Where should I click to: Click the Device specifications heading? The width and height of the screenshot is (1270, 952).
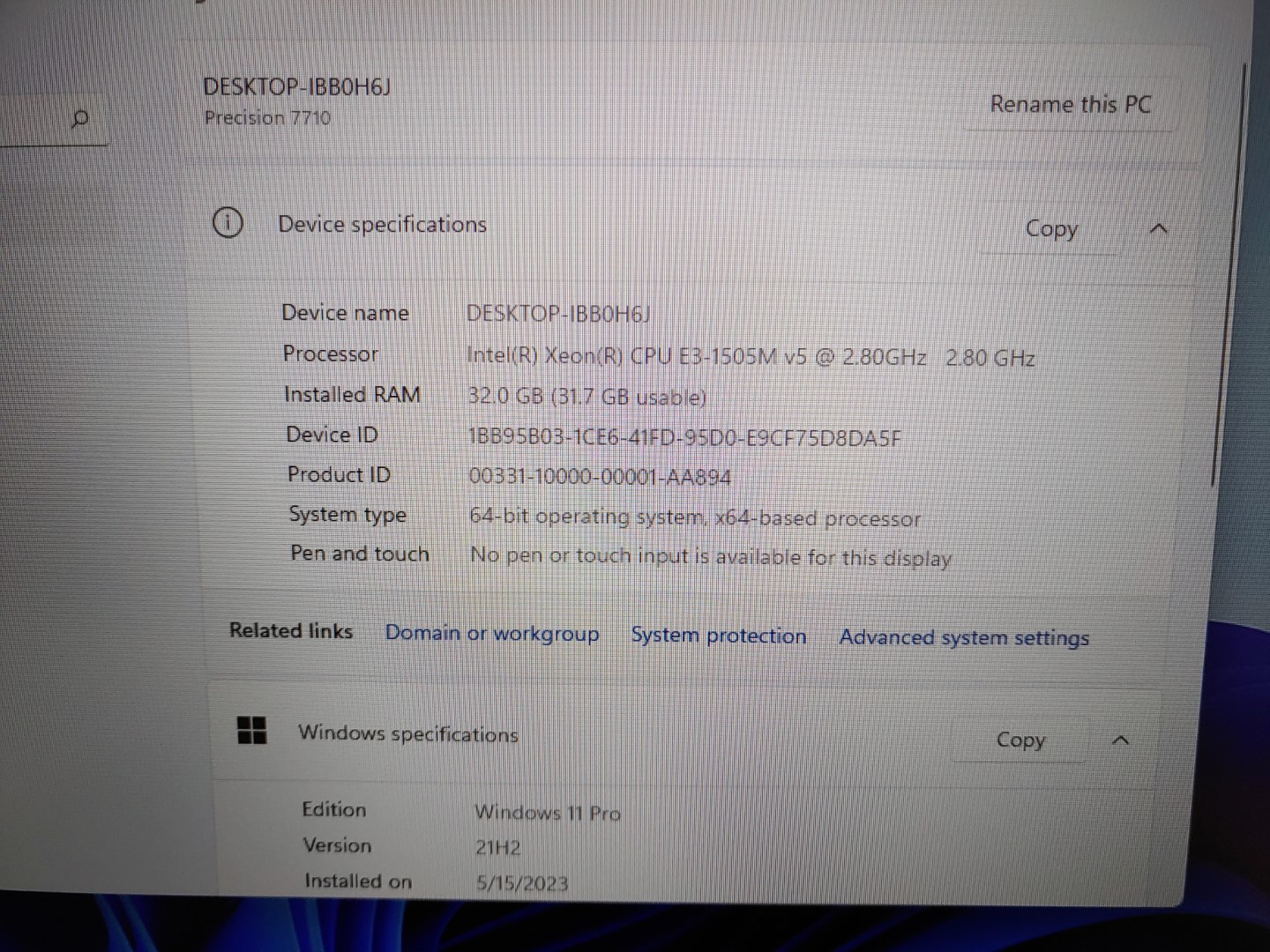[x=382, y=225]
